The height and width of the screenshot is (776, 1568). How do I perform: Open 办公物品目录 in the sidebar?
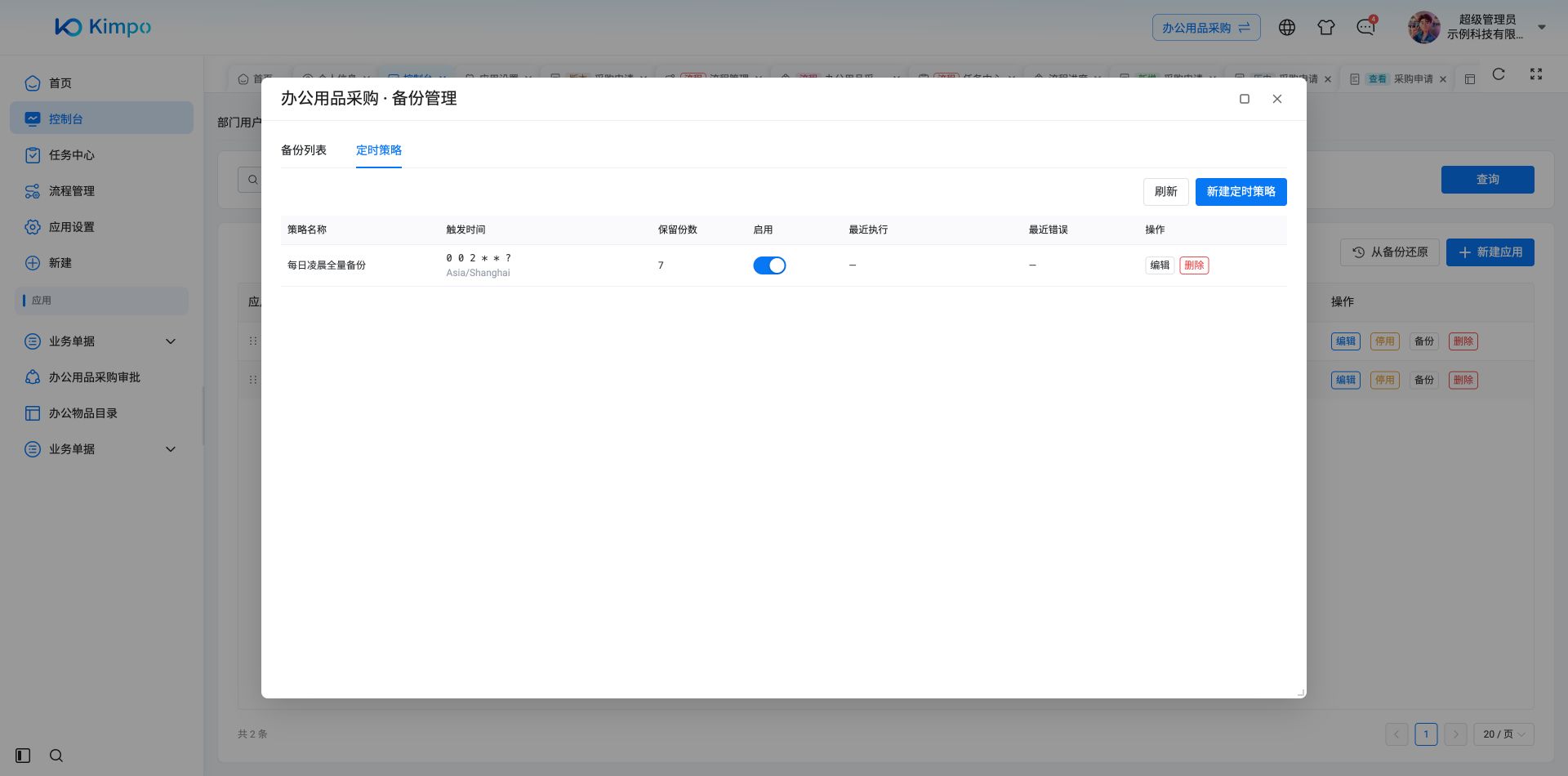pos(102,413)
